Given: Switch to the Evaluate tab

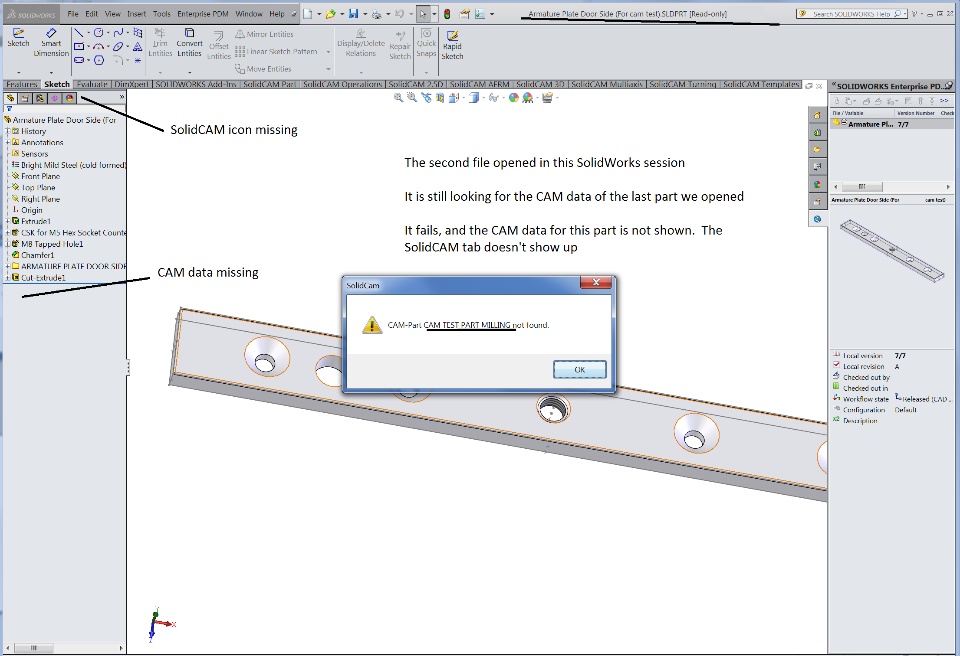Looking at the screenshot, I should pos(92,85).
